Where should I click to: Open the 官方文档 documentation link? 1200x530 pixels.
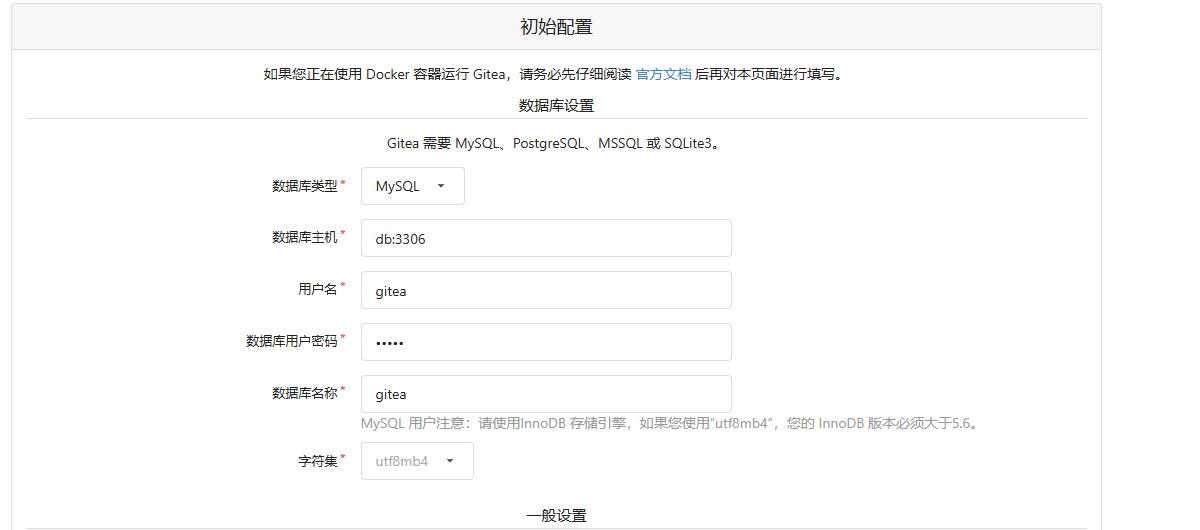coord(663,74)
